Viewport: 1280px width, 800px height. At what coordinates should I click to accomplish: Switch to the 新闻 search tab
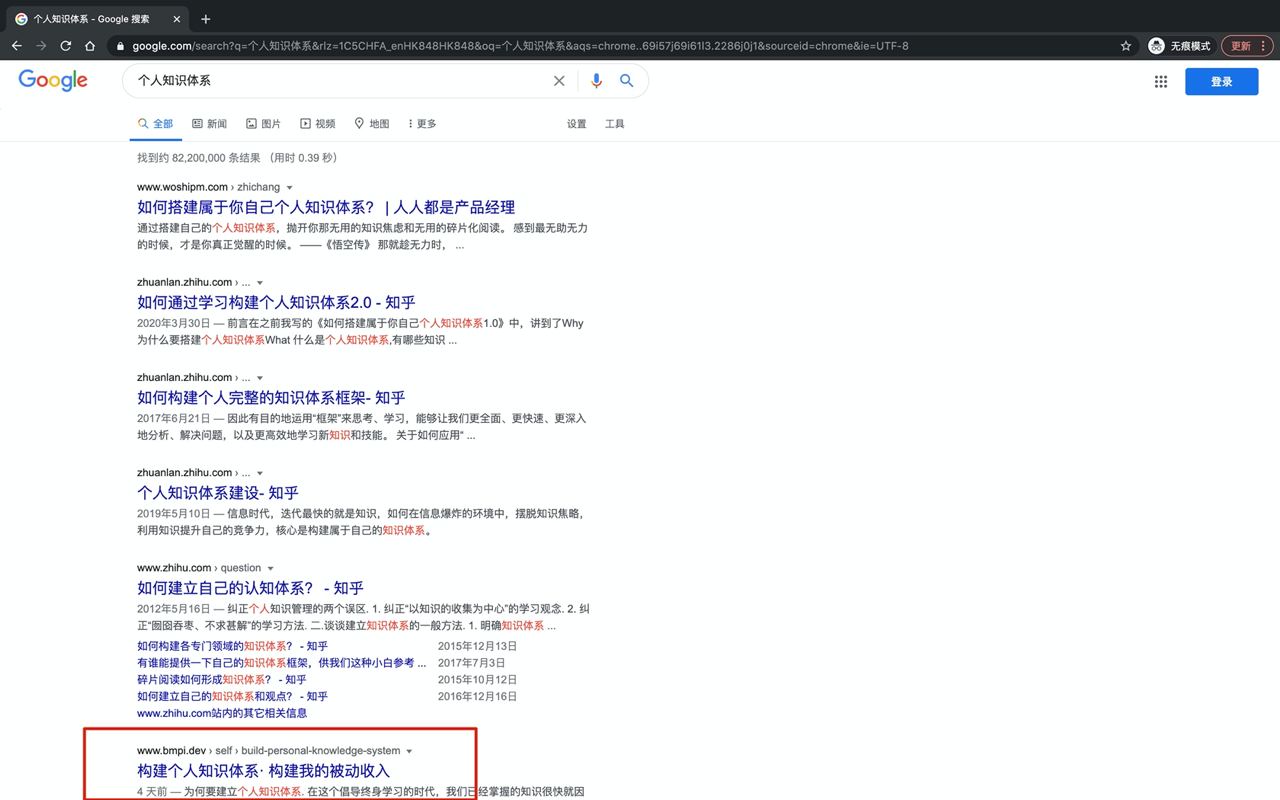[210, 124]
